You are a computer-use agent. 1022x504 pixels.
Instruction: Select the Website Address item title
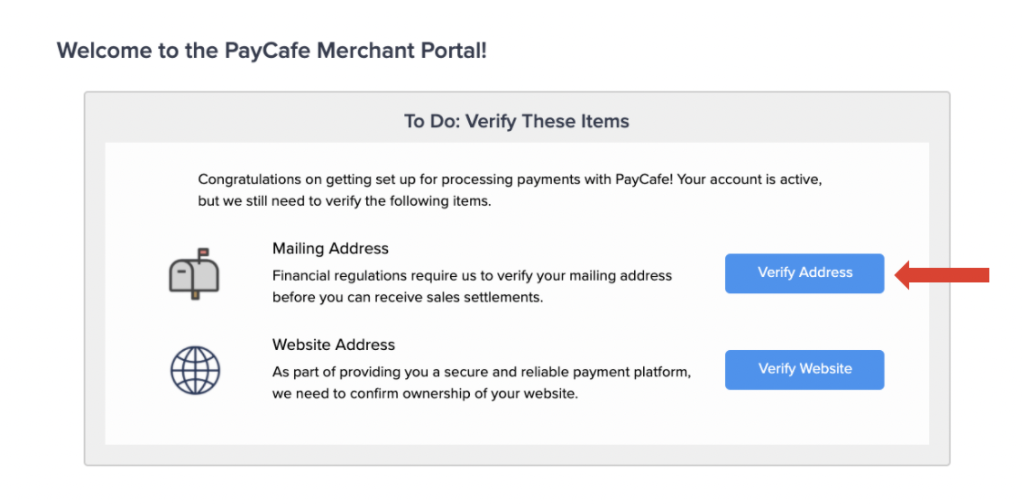click(x=334, y=344)
